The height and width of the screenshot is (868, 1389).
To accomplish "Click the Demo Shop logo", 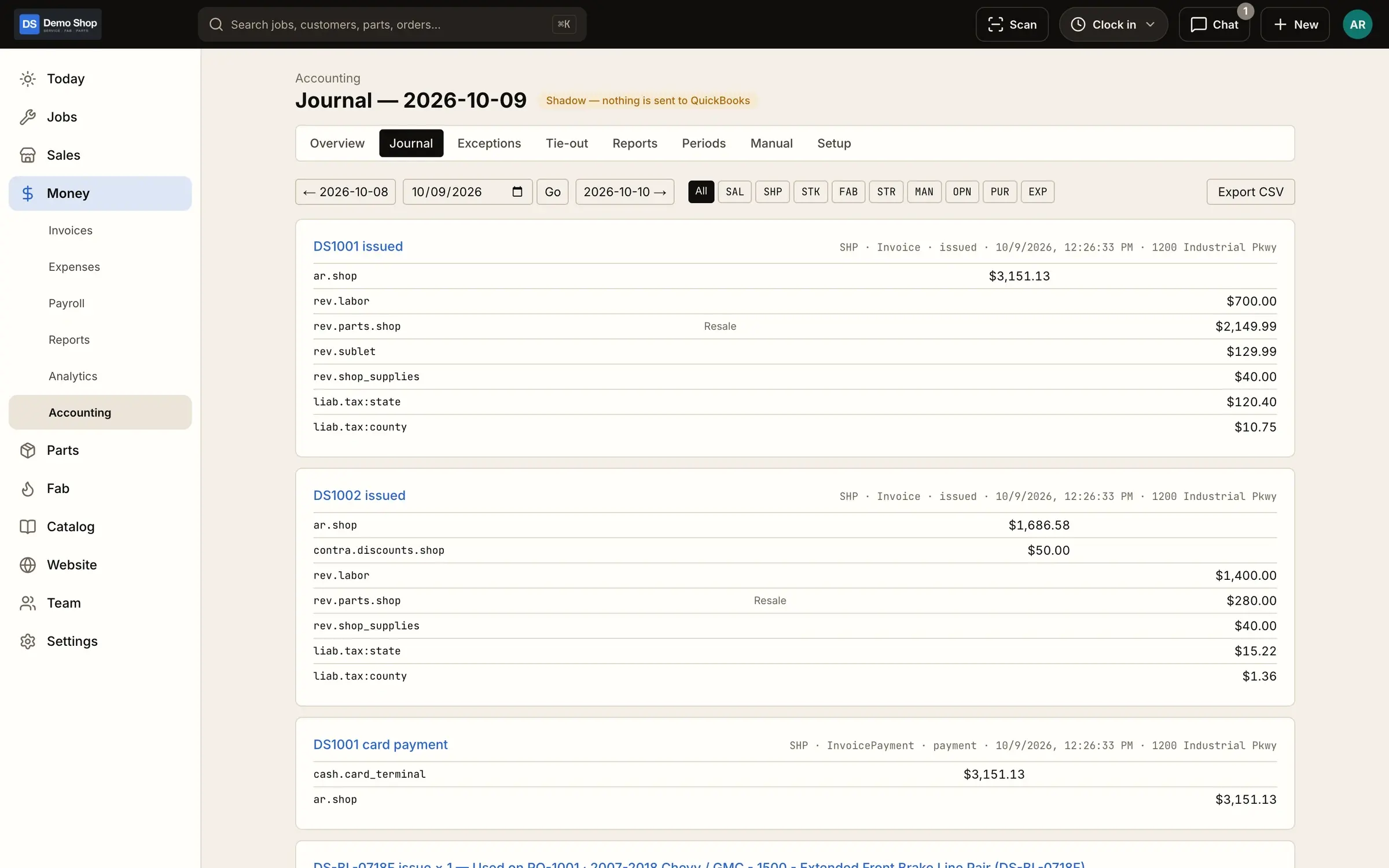I will click(58, 24).
